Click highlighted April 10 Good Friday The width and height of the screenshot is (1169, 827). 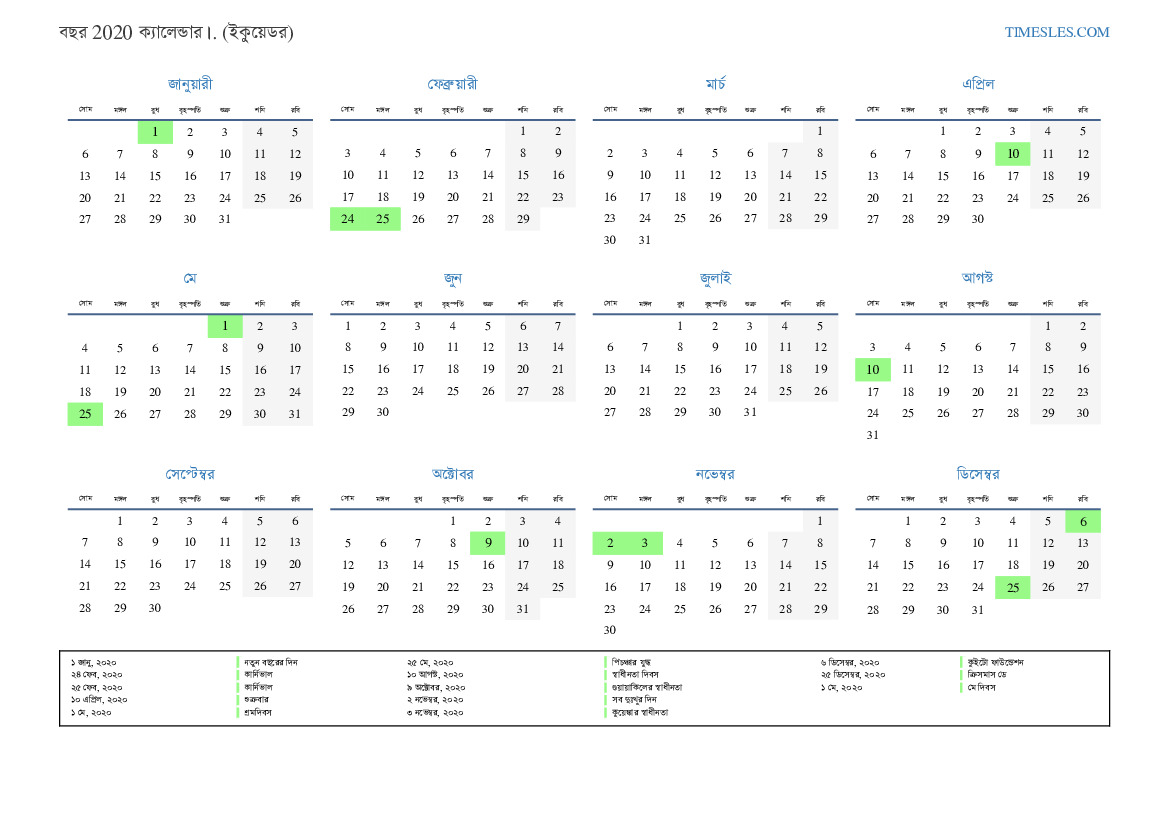(x=1012, y=154)
